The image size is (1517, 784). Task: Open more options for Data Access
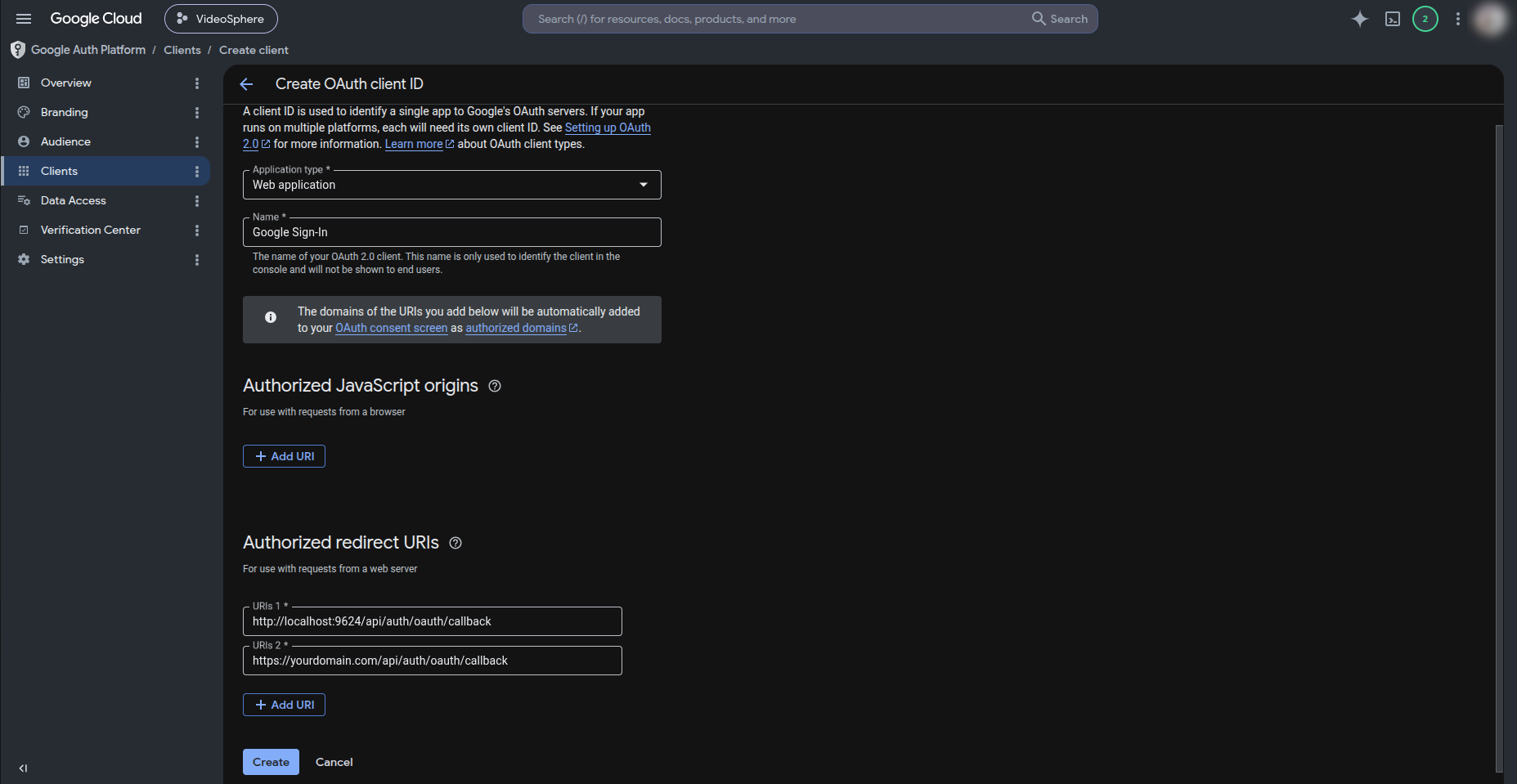197,200
